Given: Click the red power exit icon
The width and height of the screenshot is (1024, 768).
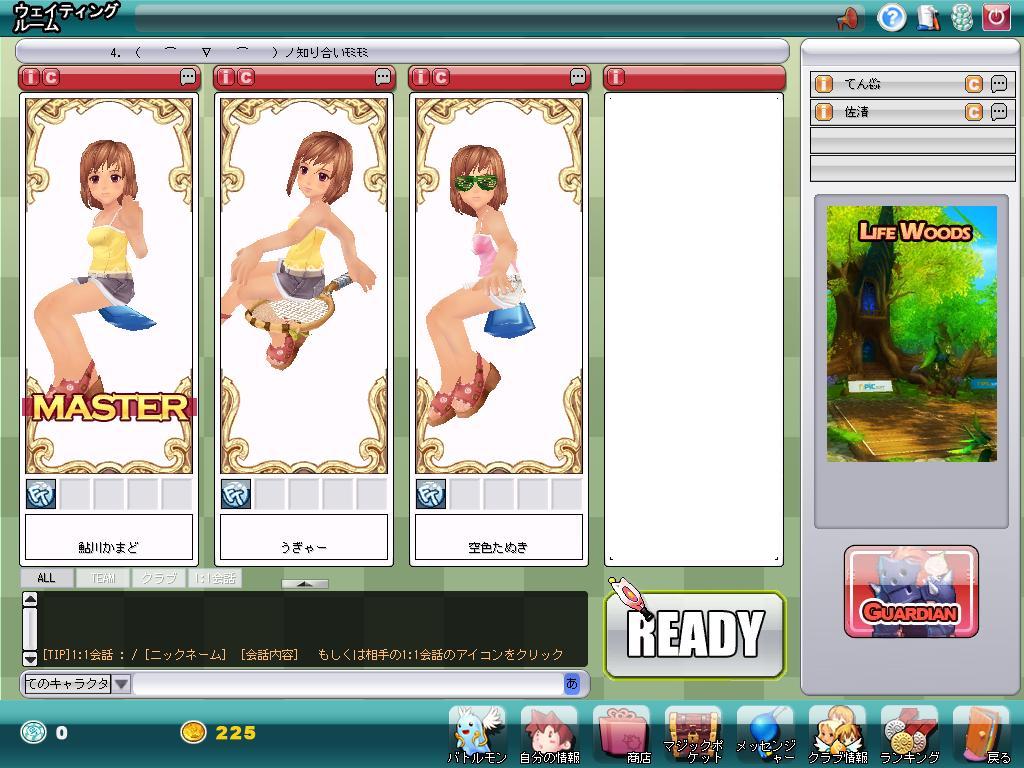Looking at the screenshot, I should click(x=995, y=17).
